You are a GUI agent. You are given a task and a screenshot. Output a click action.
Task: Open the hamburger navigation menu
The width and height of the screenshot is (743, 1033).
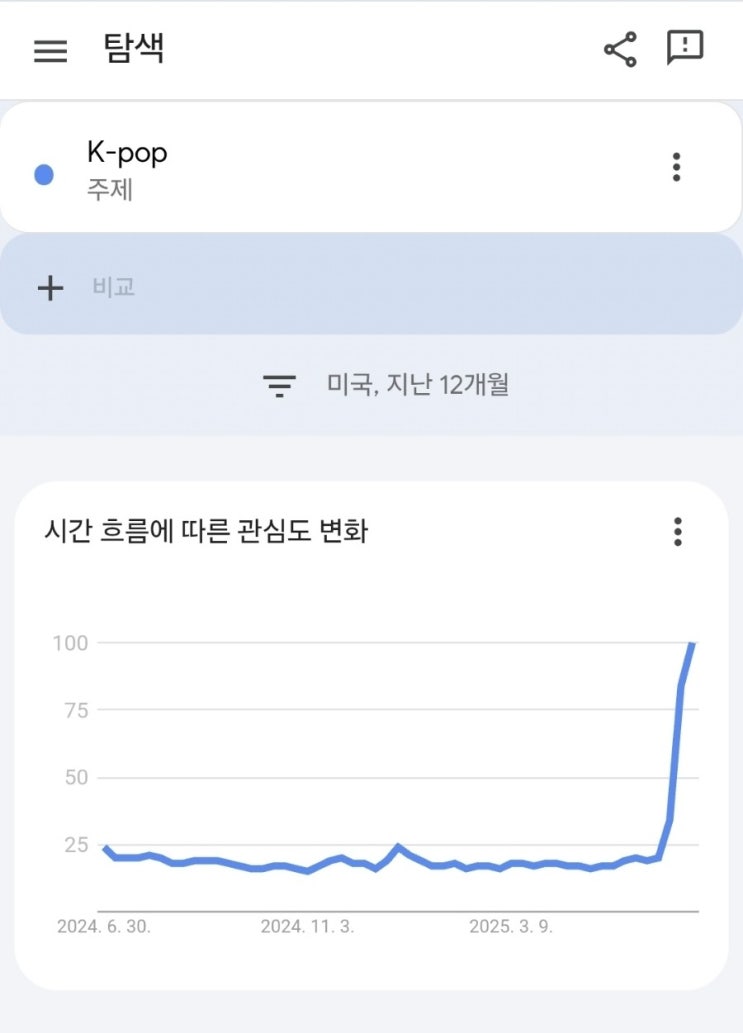[50, 50]
